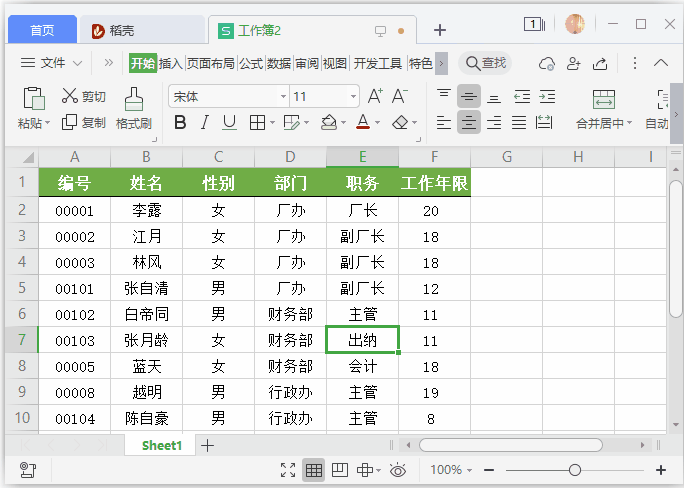Apply red font color icon
The height and width of the screenshot is (488, 684).
tap(363, 123)
